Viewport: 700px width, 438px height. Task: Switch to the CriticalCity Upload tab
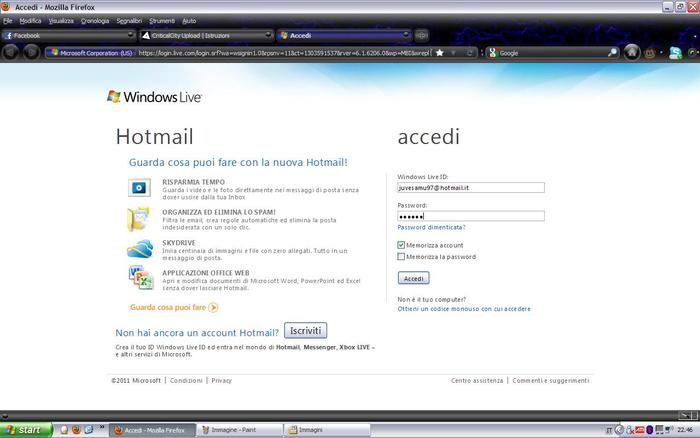[x=206, y=35]
